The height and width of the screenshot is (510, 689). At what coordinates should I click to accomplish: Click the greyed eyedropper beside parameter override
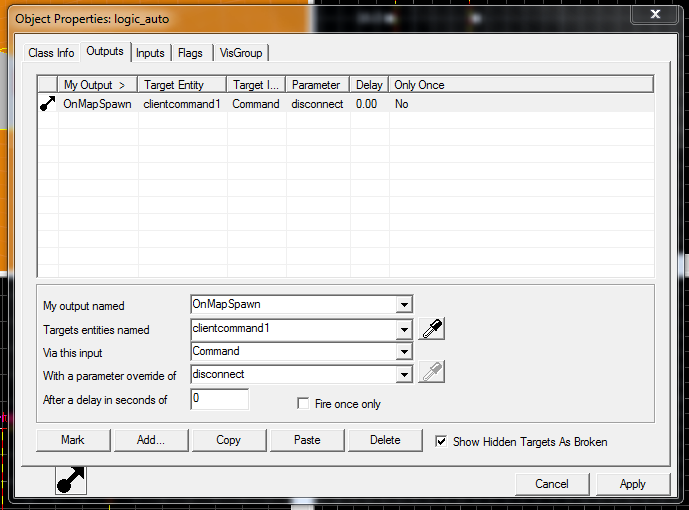coord(432,373)
